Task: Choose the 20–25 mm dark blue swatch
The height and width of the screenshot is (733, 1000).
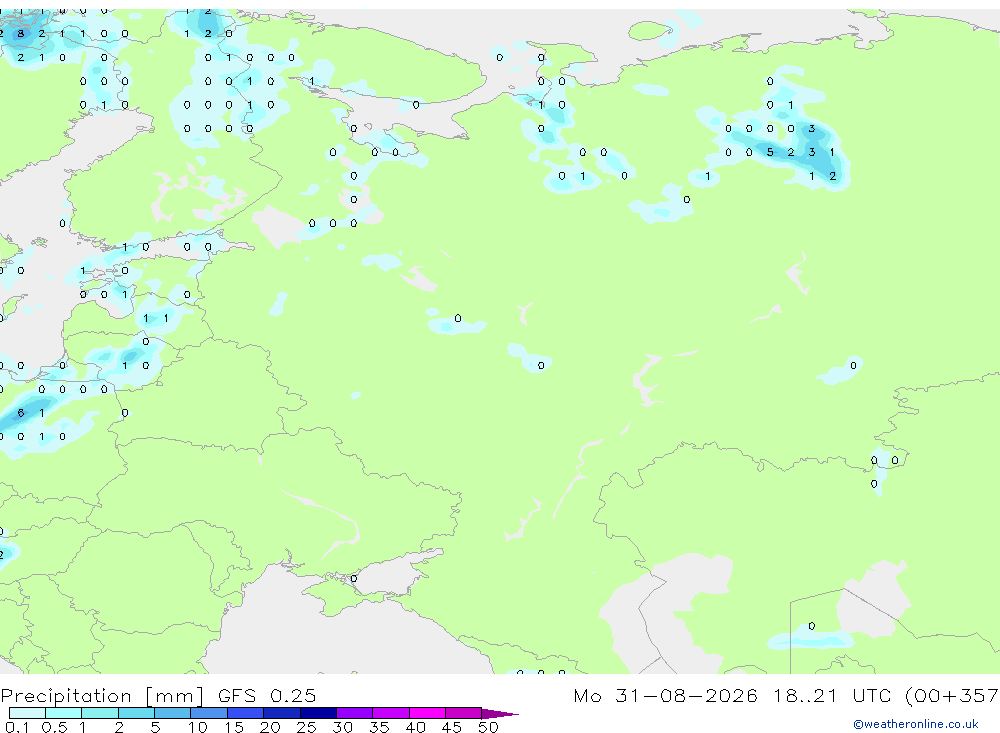Action: pyautogui.click(x=281, y=713)
